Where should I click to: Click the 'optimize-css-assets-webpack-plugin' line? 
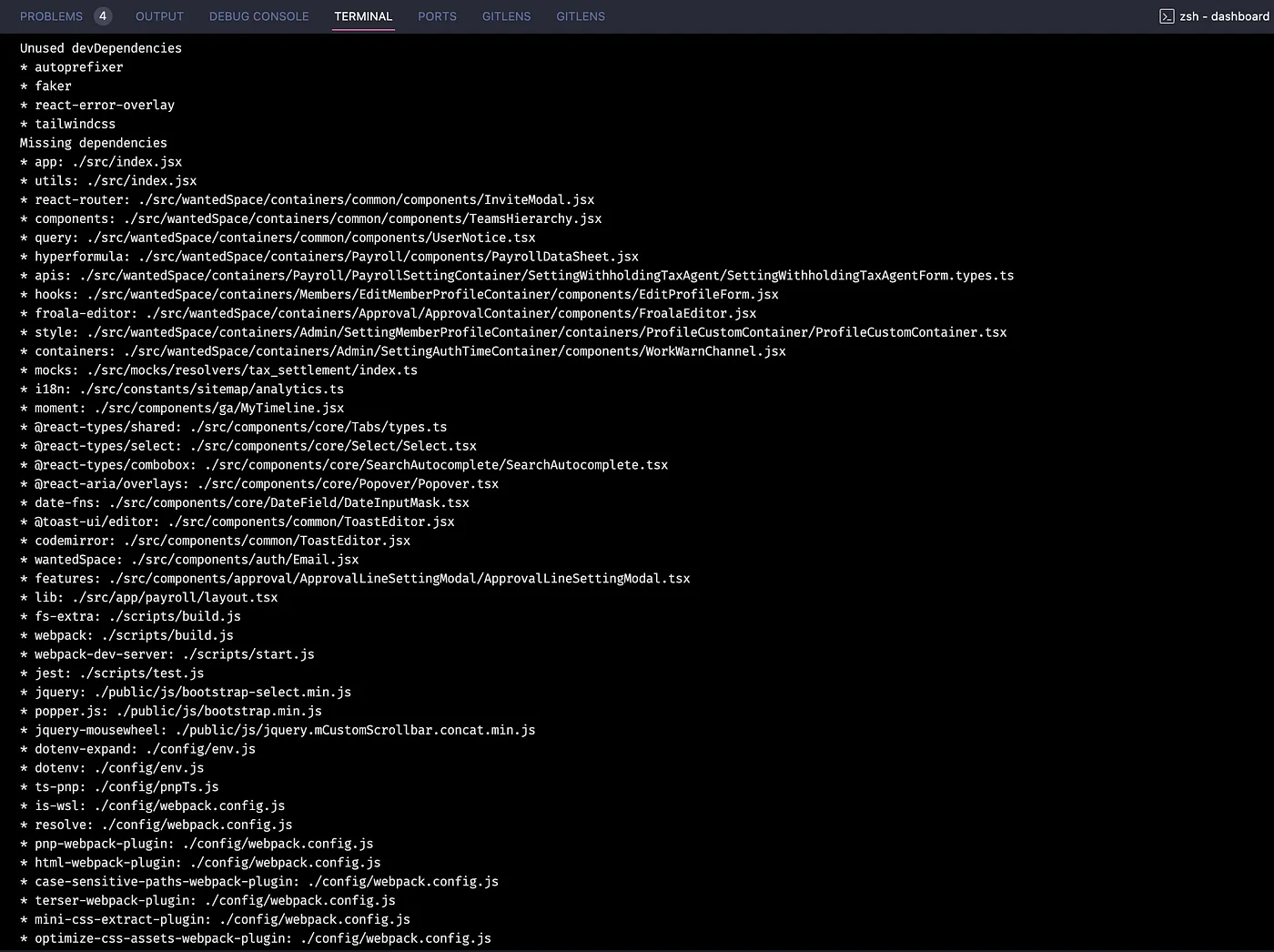[256, 939]
